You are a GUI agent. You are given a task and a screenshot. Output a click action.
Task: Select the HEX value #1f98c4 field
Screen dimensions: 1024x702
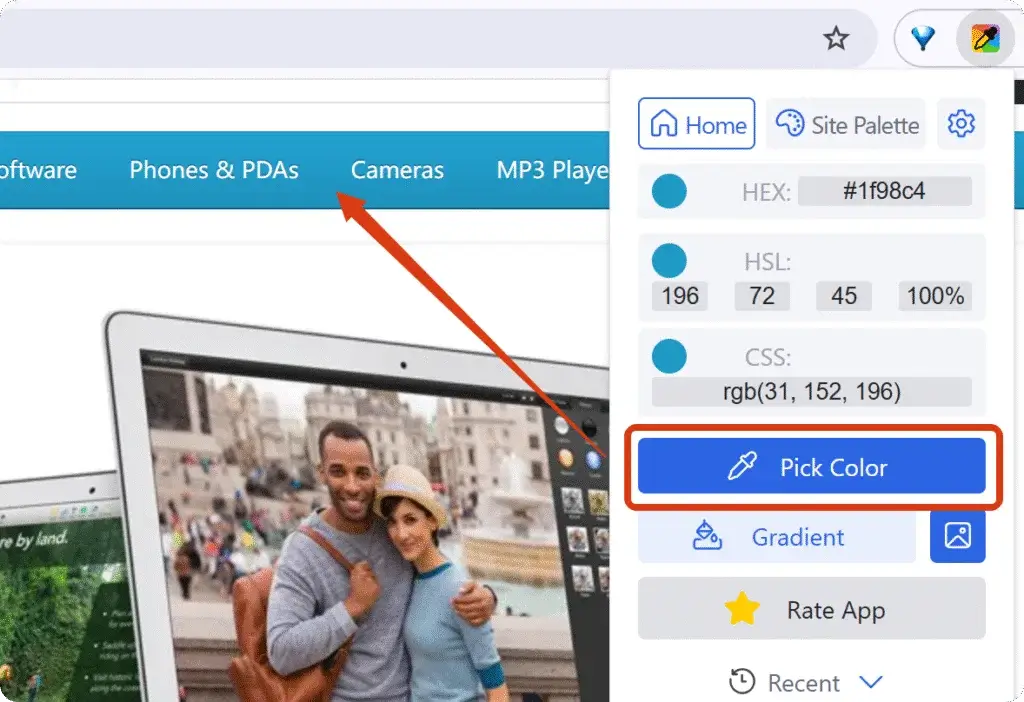[x=885, y=191]
